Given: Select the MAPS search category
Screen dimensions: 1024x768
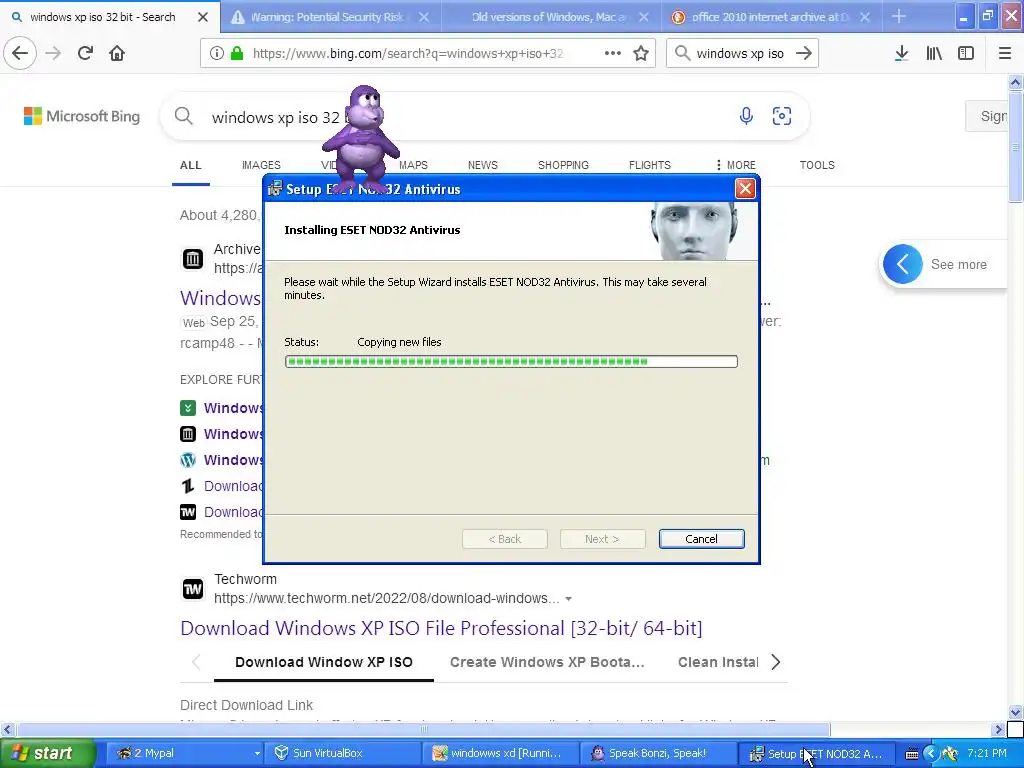Looking at the screenshot, I should (413, 165).
